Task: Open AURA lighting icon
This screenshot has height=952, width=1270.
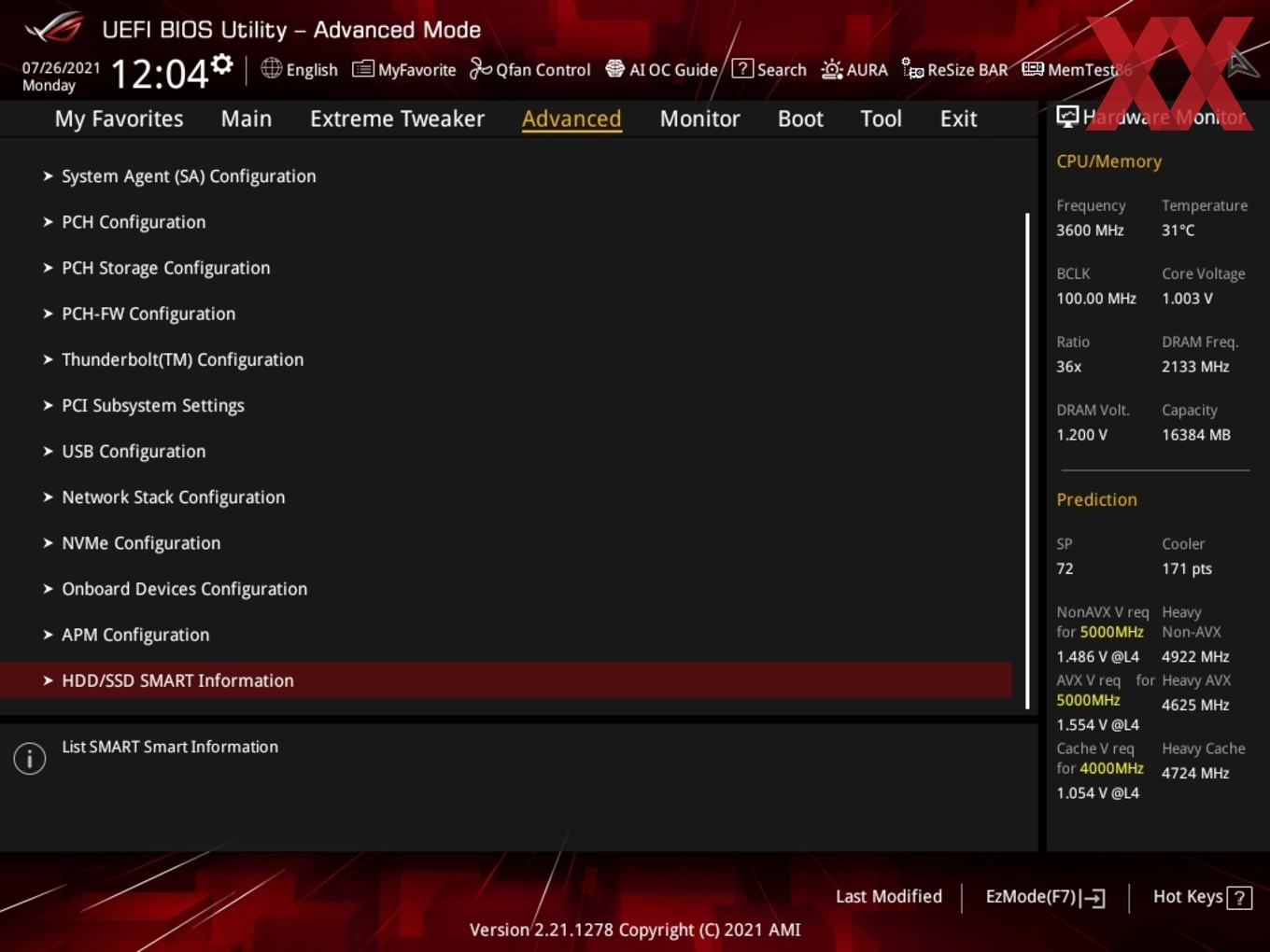Action: (x=831, y=69)
